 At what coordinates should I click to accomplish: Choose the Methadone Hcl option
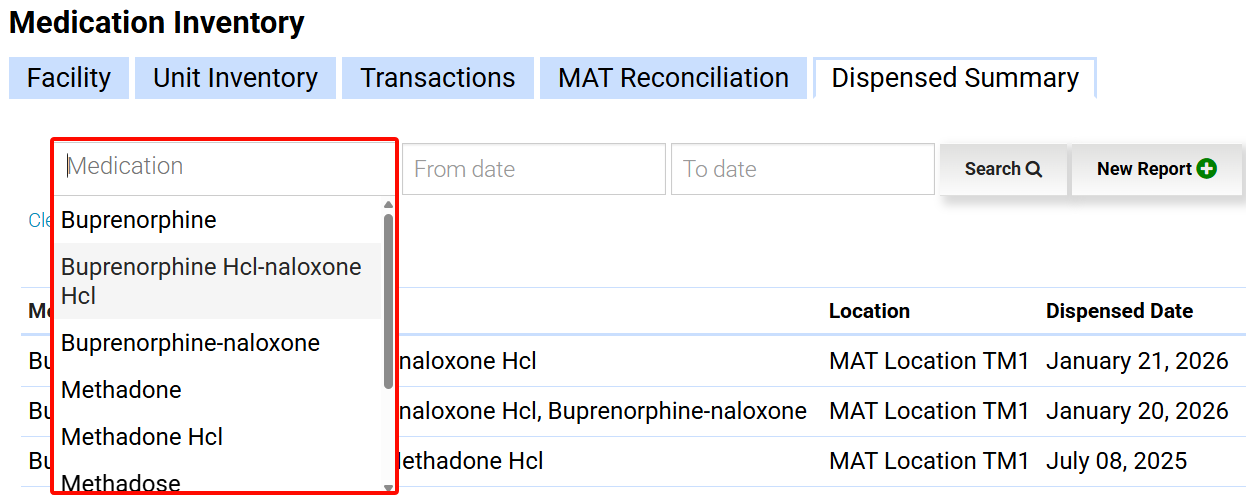[x=142, y=437]
